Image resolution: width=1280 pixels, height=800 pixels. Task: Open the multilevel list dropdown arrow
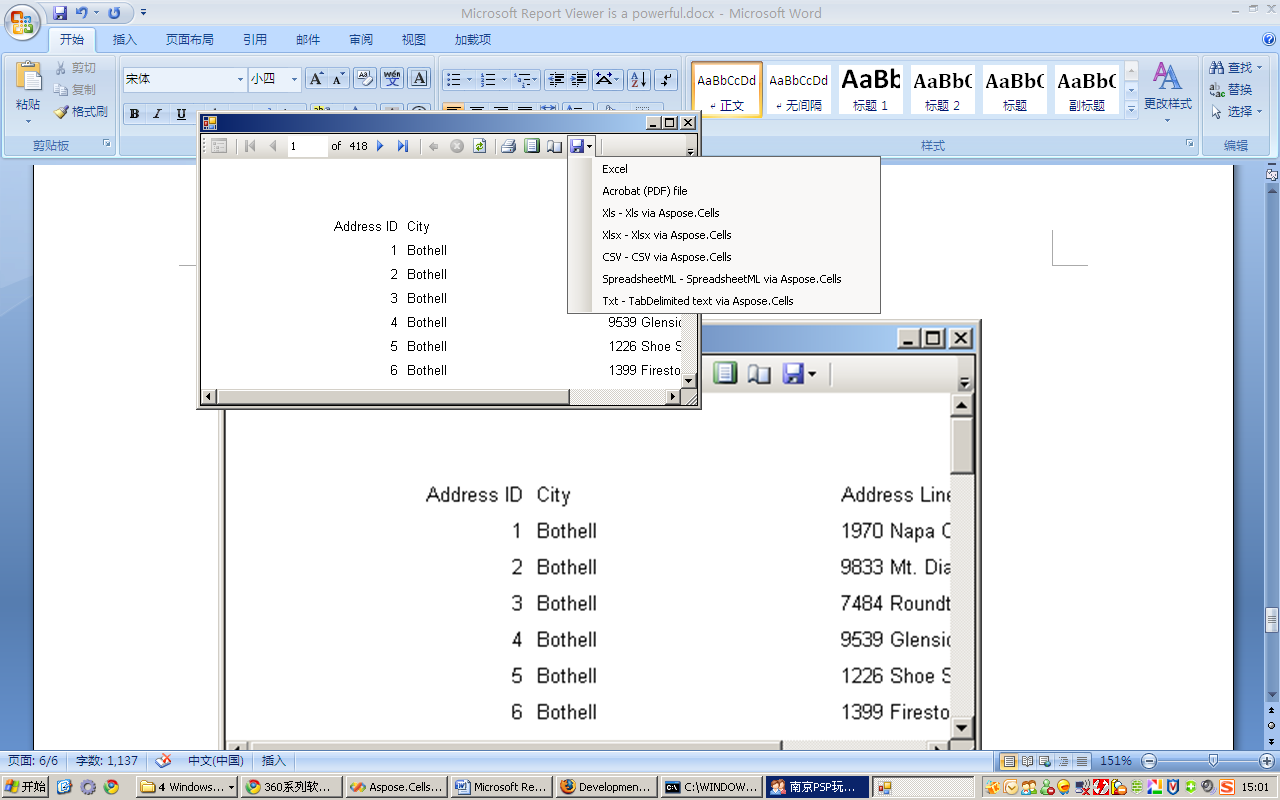(536, 79)
